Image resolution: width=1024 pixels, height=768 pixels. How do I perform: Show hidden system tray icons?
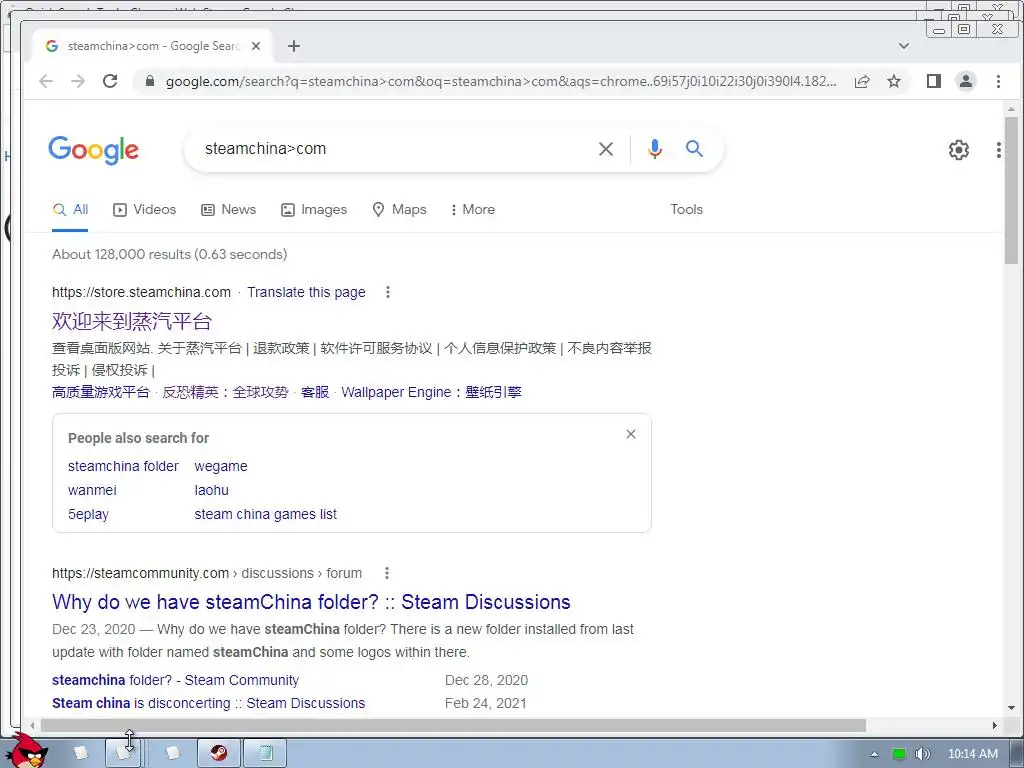point(874,754)
